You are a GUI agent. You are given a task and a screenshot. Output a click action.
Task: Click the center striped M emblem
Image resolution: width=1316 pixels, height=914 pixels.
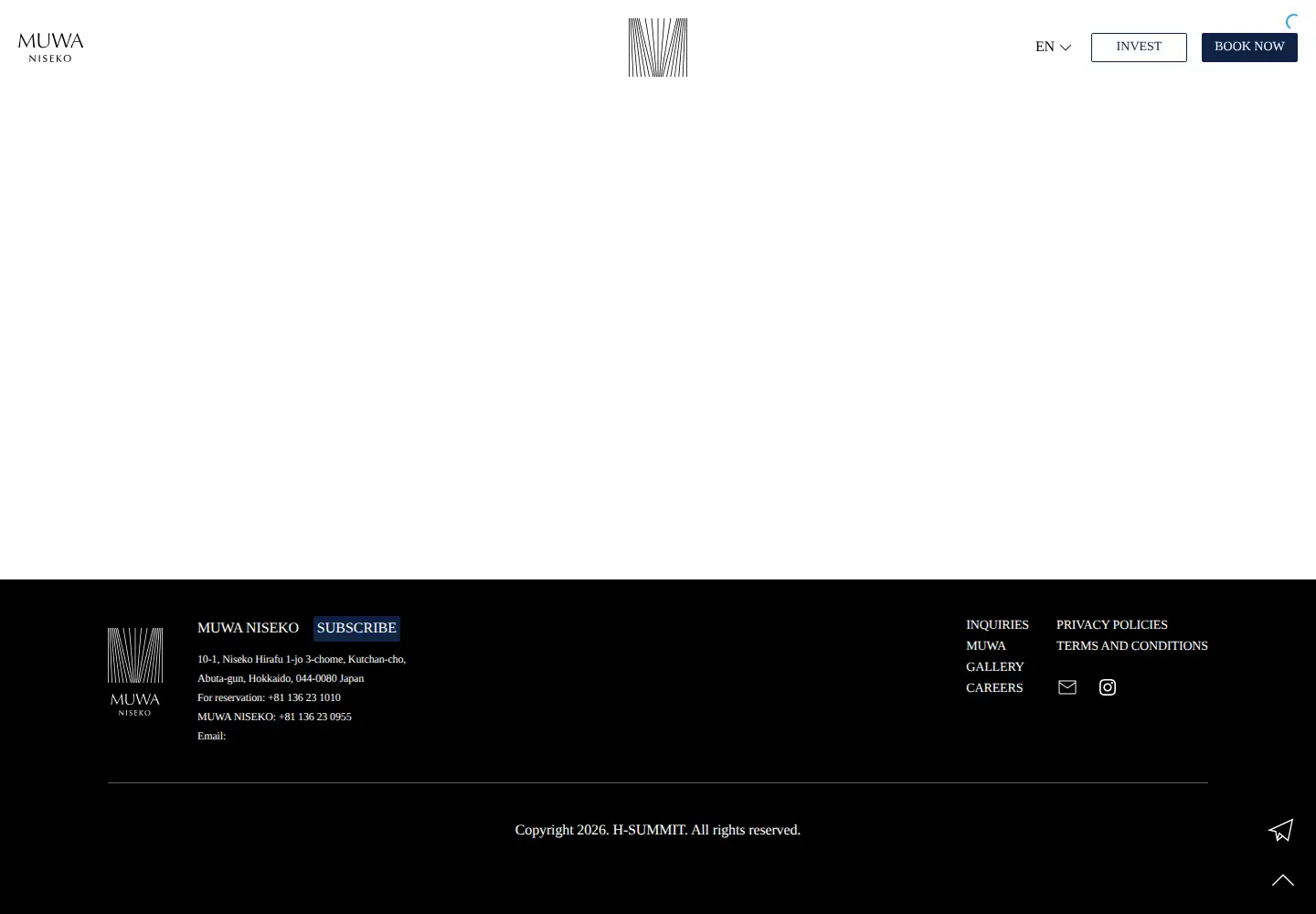point(658,48)
